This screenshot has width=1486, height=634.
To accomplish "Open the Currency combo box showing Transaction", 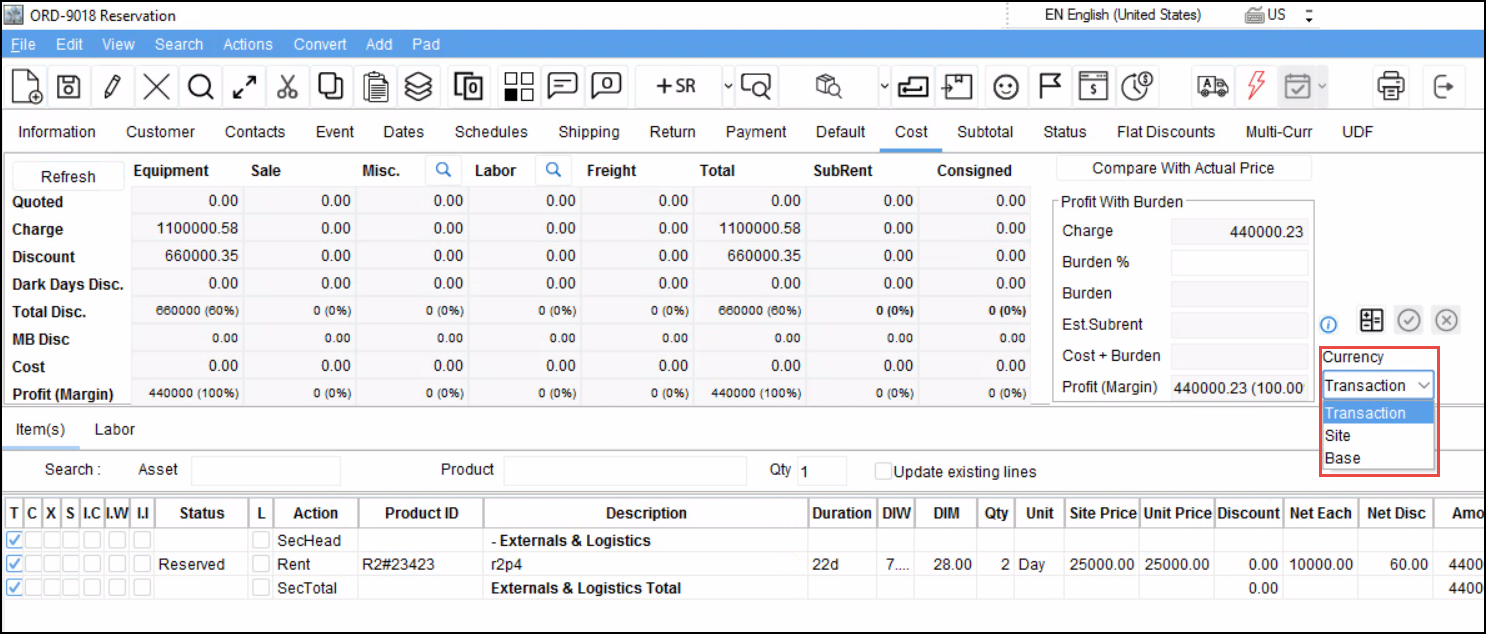I will pos(1378,385).
